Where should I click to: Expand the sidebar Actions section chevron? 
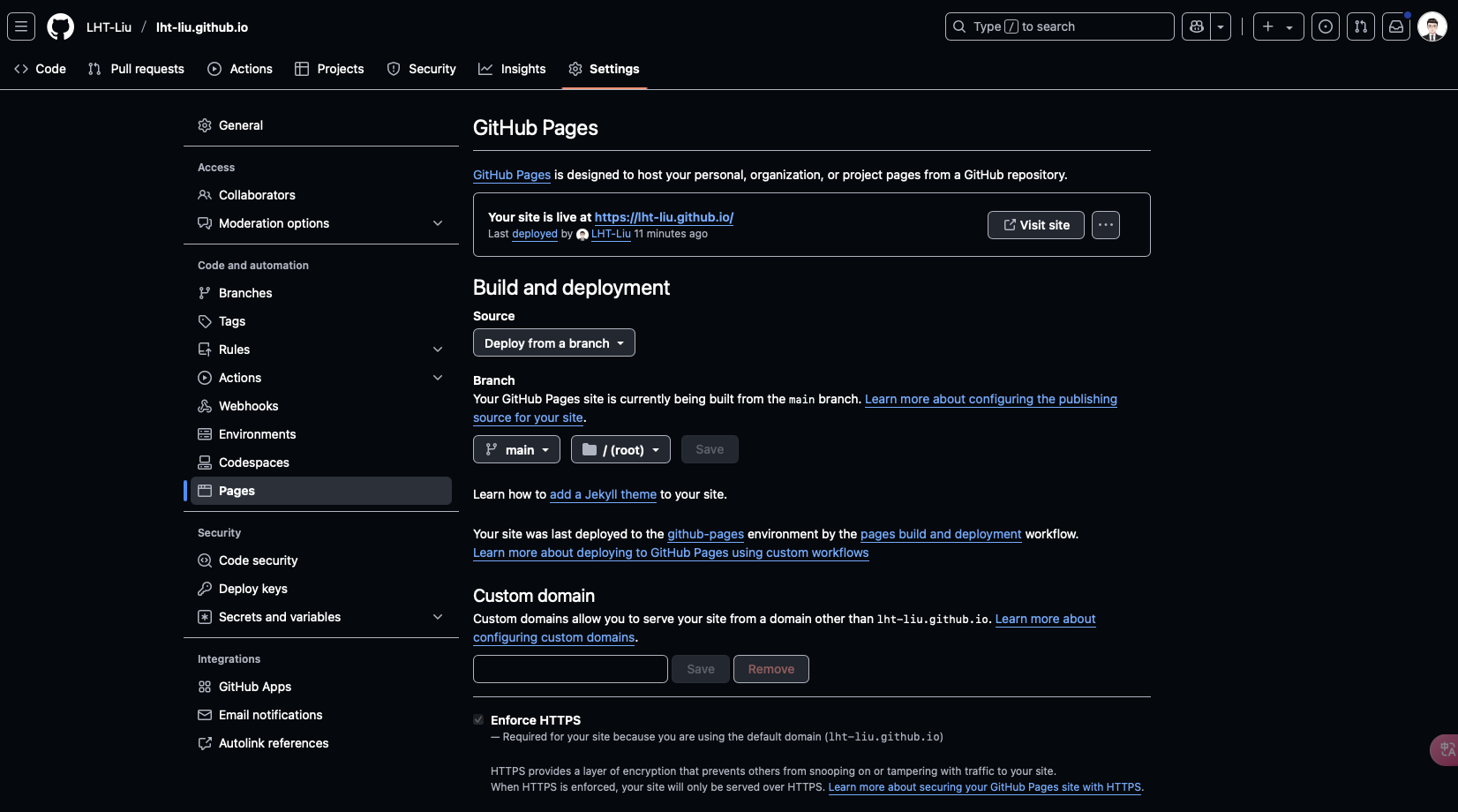click(x=438, y=378)
